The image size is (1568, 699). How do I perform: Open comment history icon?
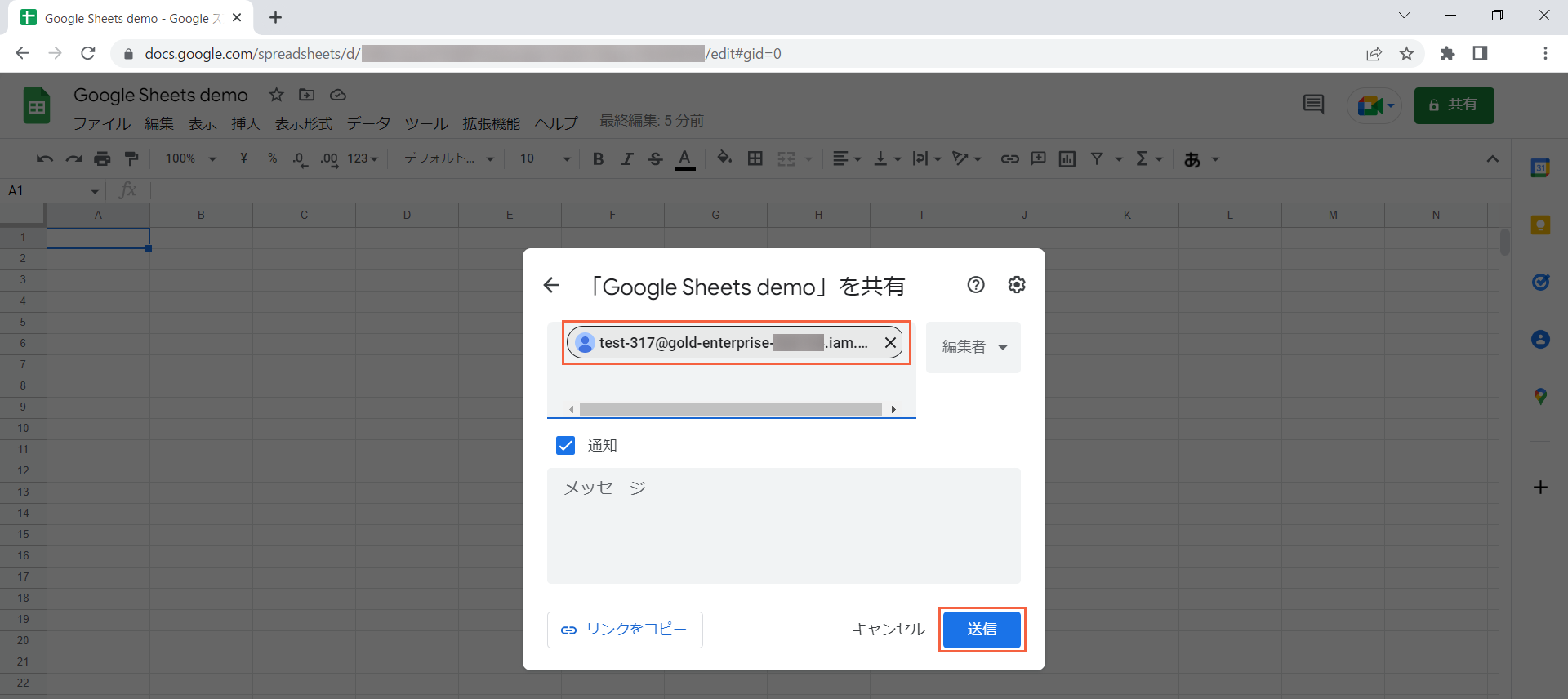1313,105
